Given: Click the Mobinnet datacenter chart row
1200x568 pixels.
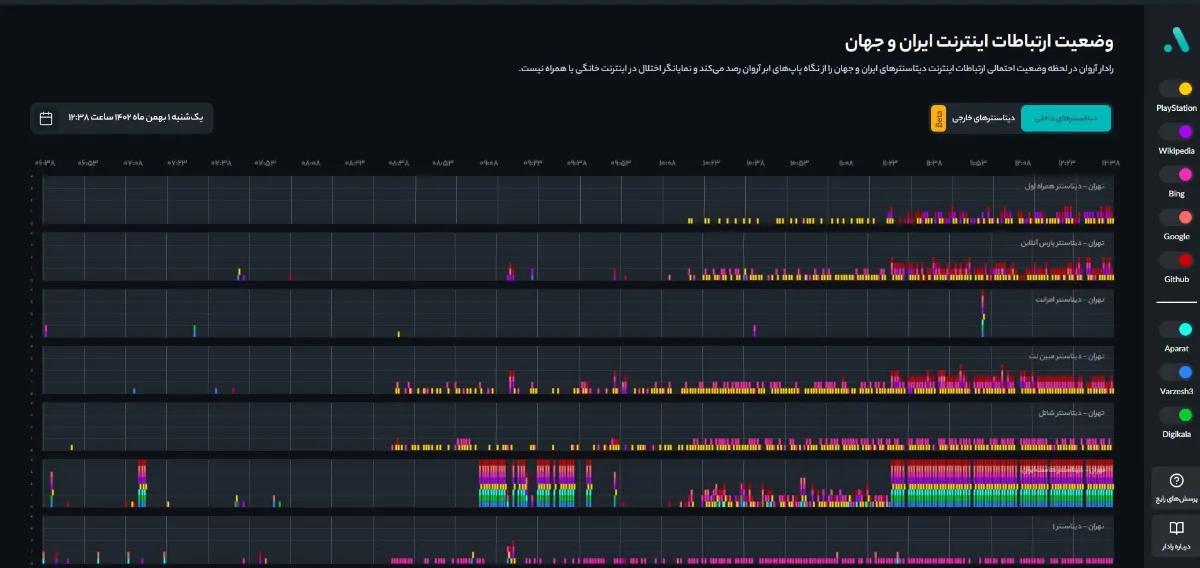Looking at the screenshot, I should (580, 370).
